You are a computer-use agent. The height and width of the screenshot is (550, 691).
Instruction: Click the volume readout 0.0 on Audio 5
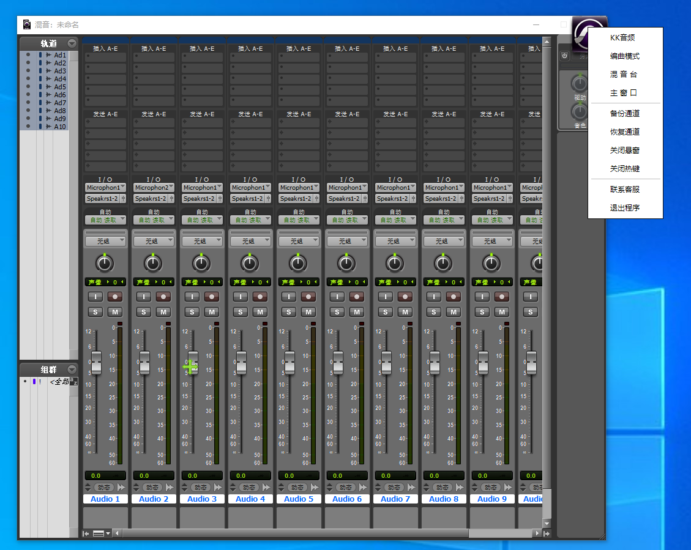click(x=299, y=476)
